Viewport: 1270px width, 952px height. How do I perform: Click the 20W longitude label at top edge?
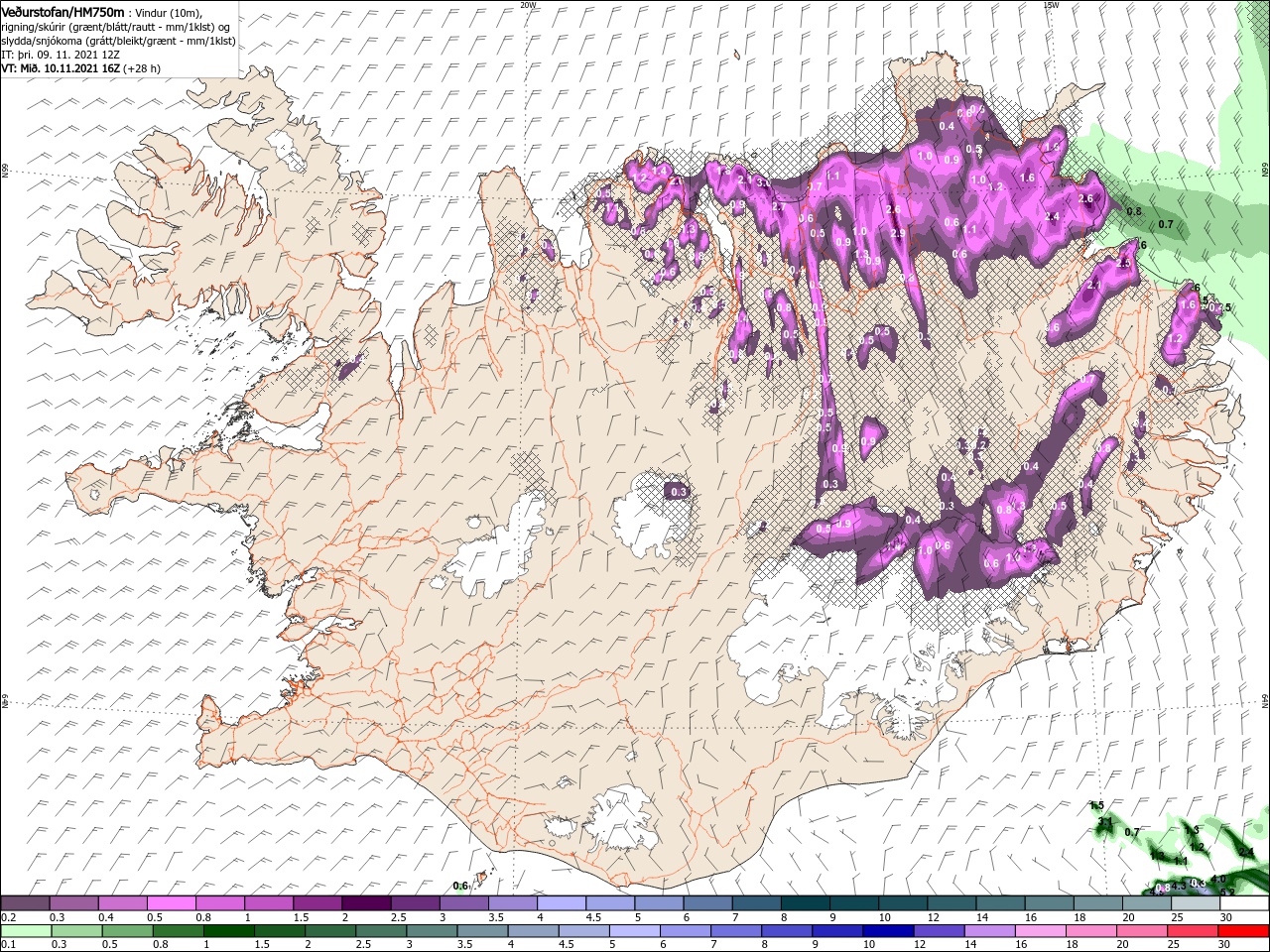(x=528, y=5)
